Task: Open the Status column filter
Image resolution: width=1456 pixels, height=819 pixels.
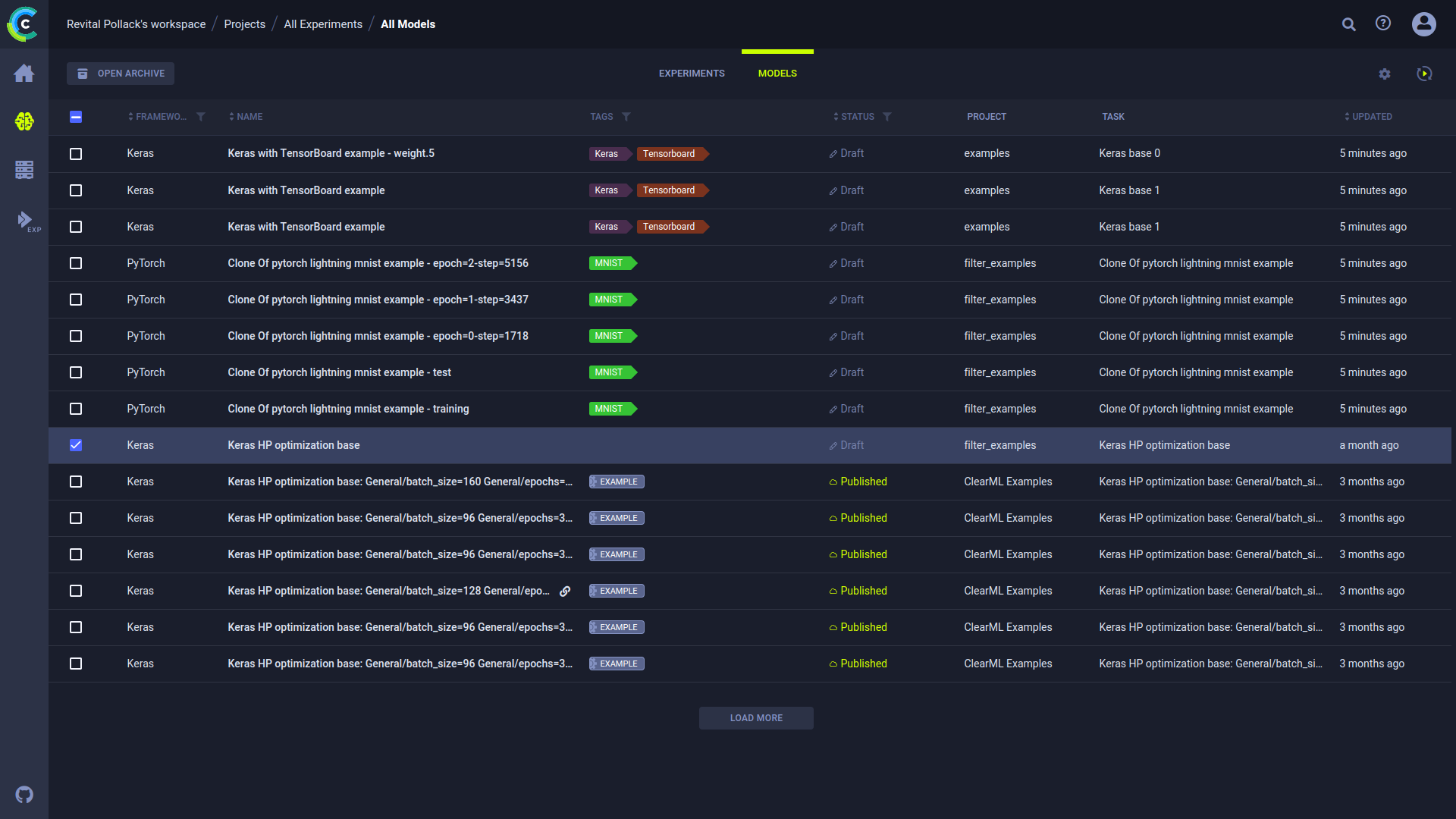Action: point(887,117)
